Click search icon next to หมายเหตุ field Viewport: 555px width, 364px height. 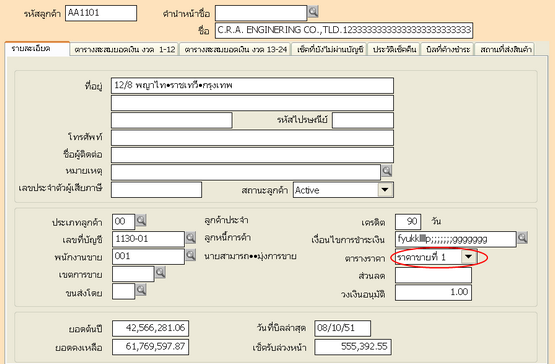[387, 171]
